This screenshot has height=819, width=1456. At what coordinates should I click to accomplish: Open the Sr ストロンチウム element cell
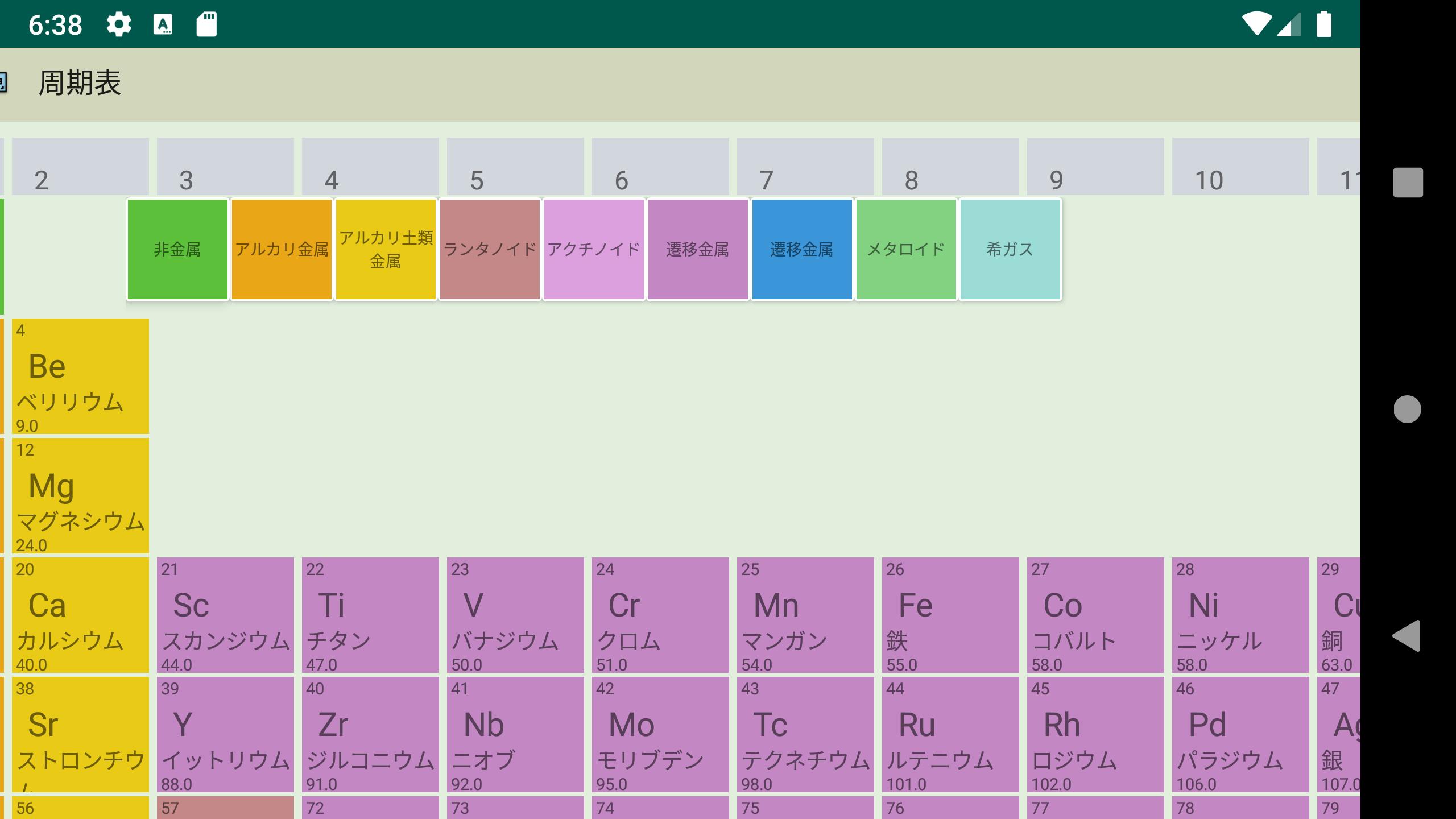tap(80, 734)
